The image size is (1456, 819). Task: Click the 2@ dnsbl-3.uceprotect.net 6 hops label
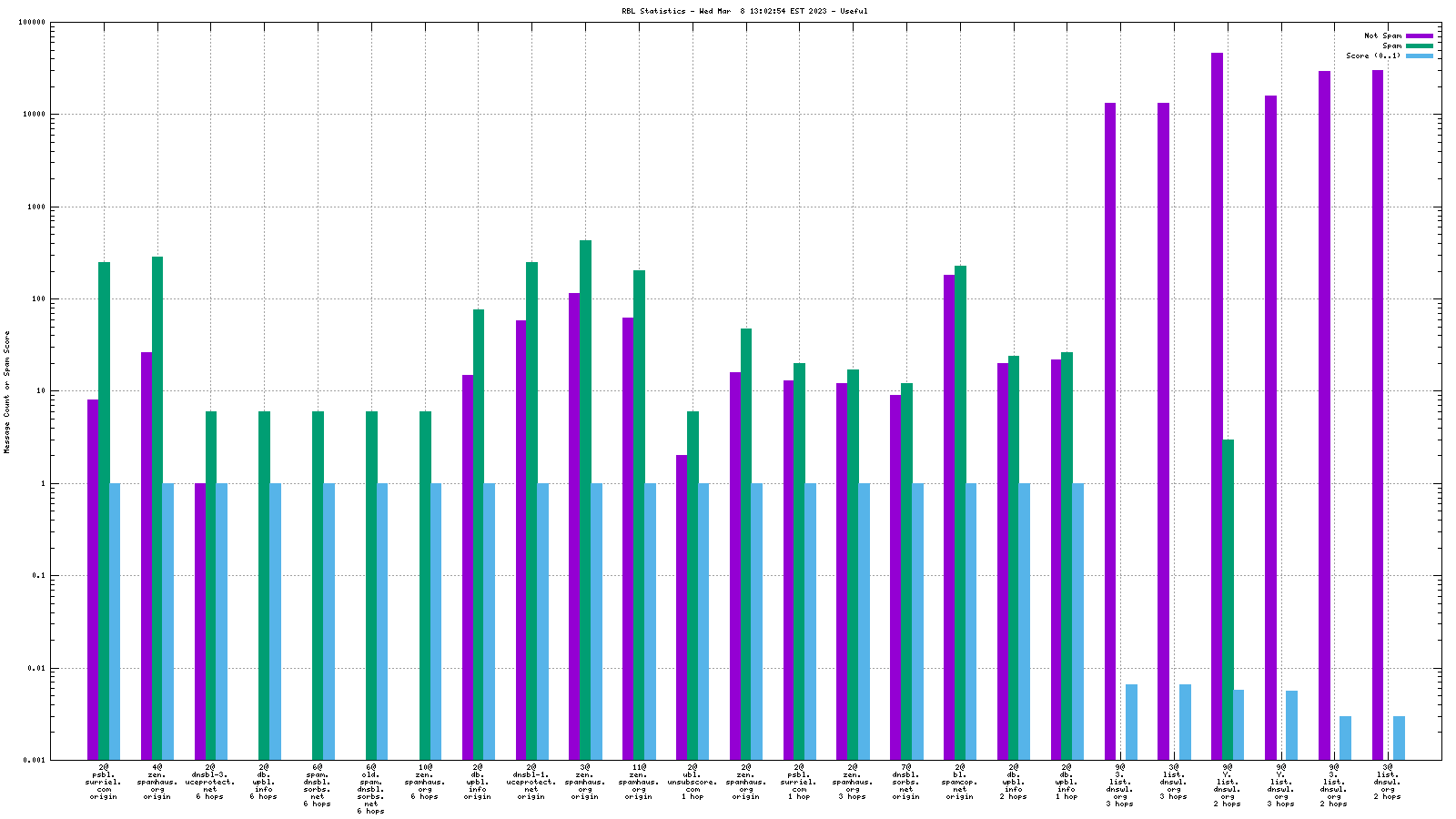pyautogui.click(x=210, y=782)
